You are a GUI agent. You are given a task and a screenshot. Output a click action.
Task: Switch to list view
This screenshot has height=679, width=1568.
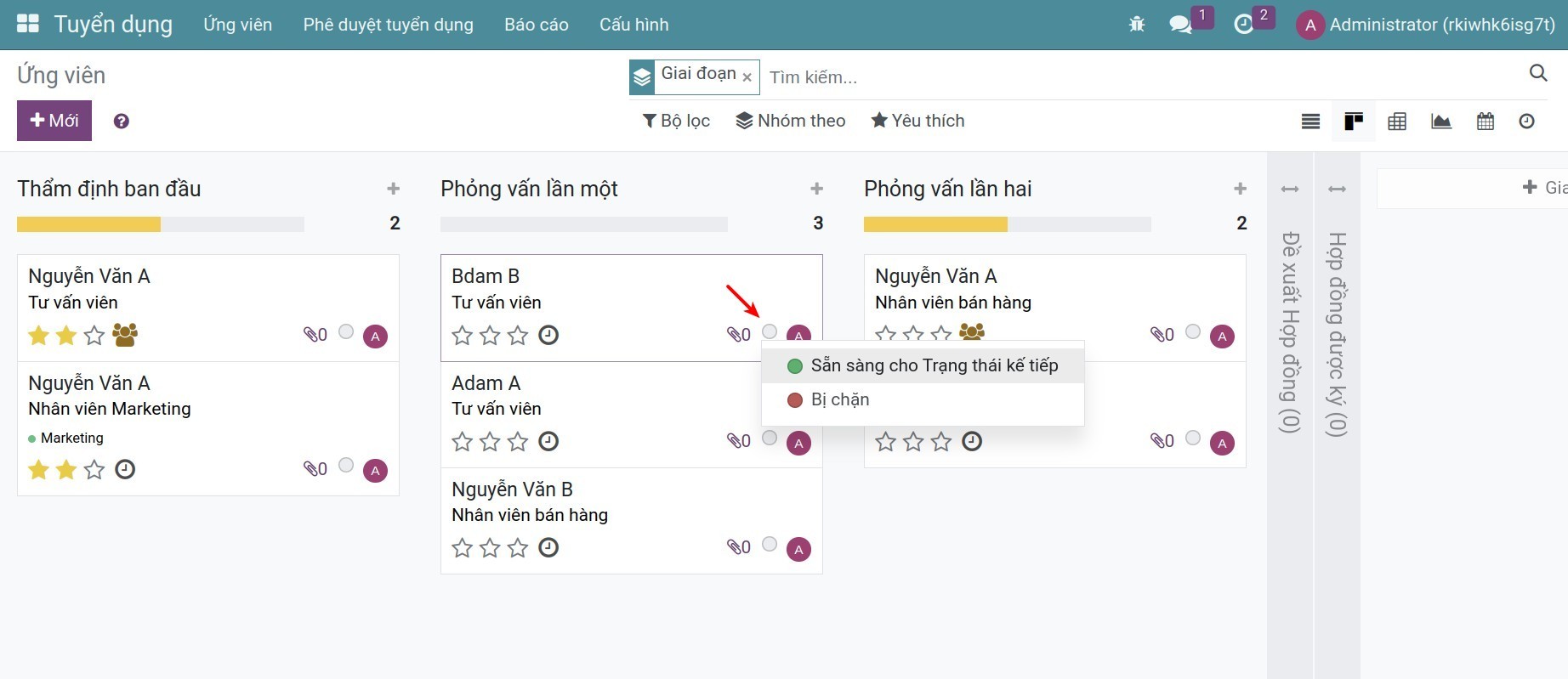click(1310, 122)
